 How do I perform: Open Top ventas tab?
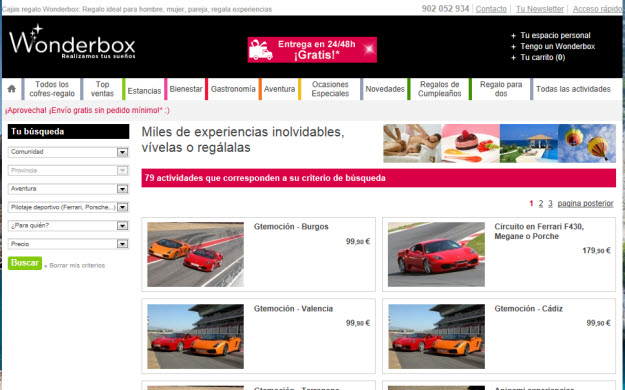coord(102,89)
